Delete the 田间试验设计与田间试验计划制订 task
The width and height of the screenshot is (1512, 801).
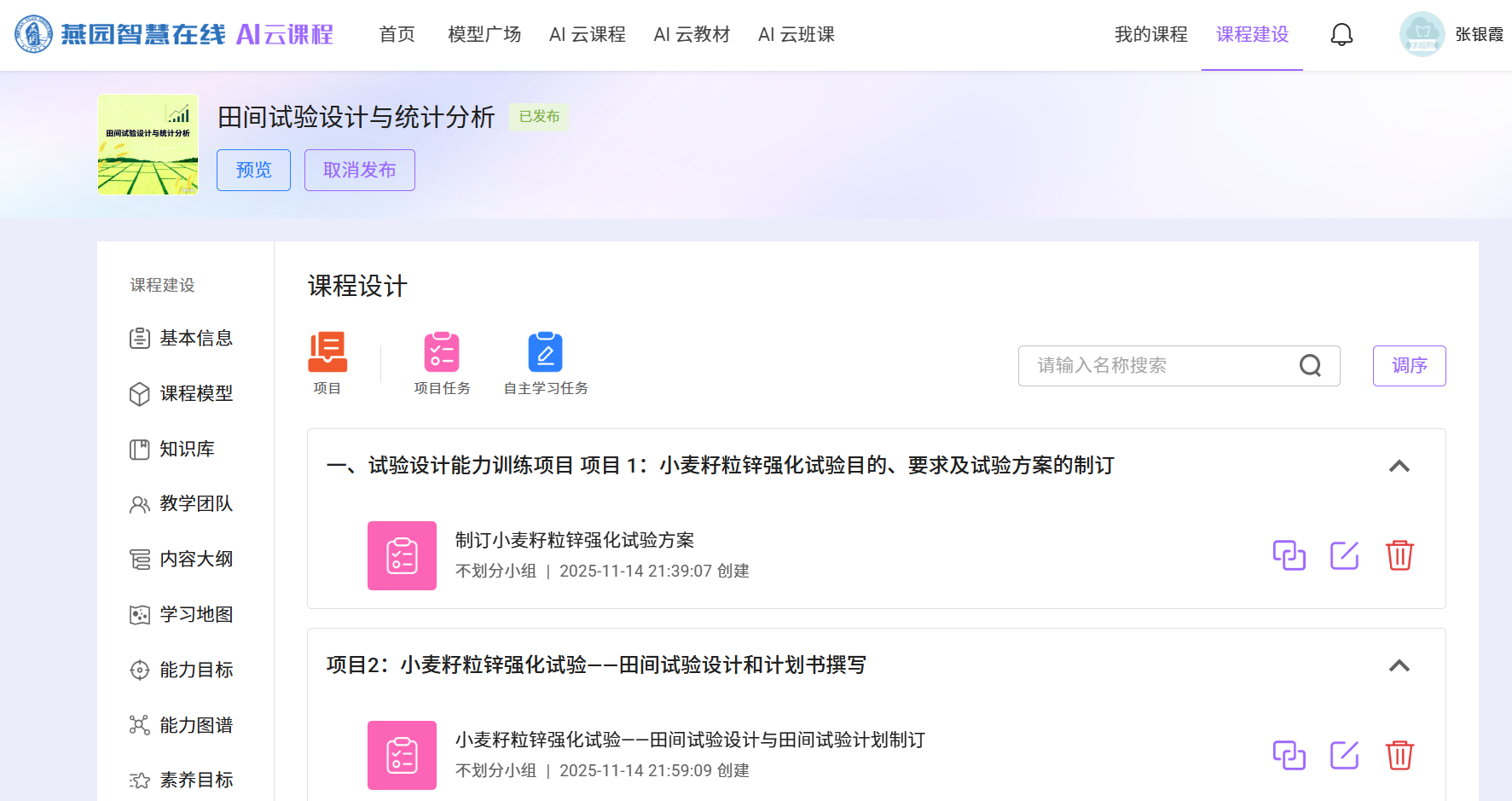[1399, 755]
